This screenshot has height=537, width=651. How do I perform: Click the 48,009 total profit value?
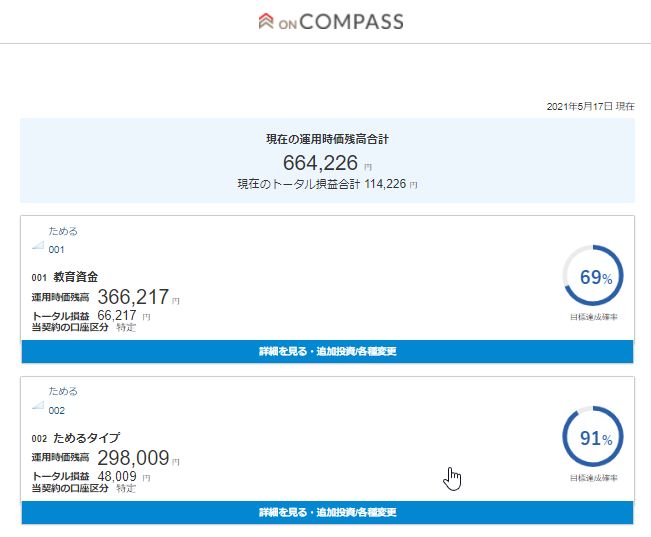[x=117, y=476]
